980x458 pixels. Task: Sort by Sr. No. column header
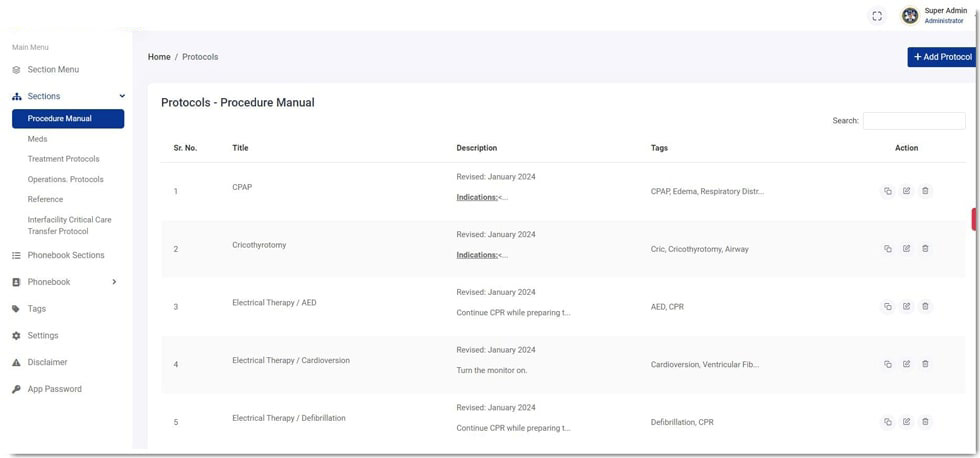(x=185, y=148)
